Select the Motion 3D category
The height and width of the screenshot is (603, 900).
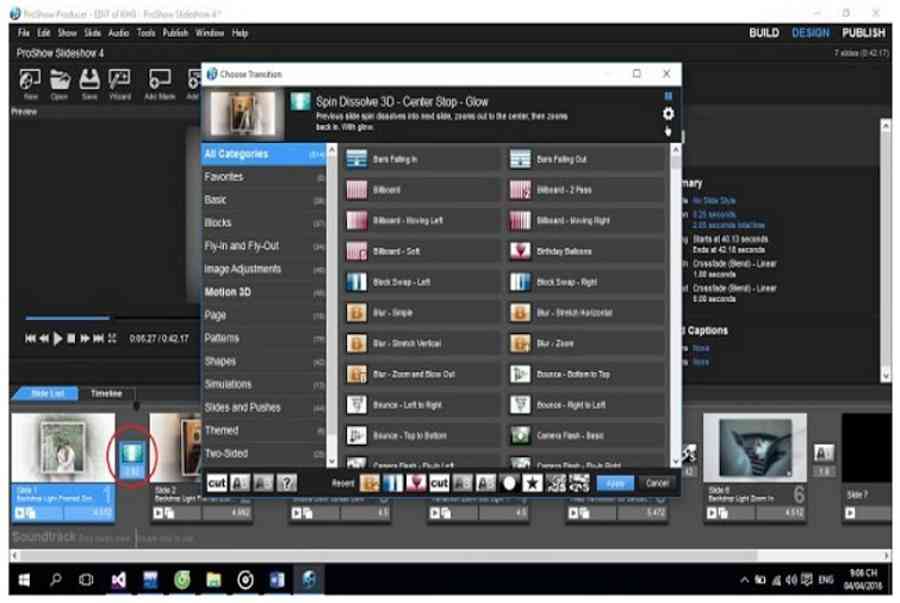tap(228, 292)
